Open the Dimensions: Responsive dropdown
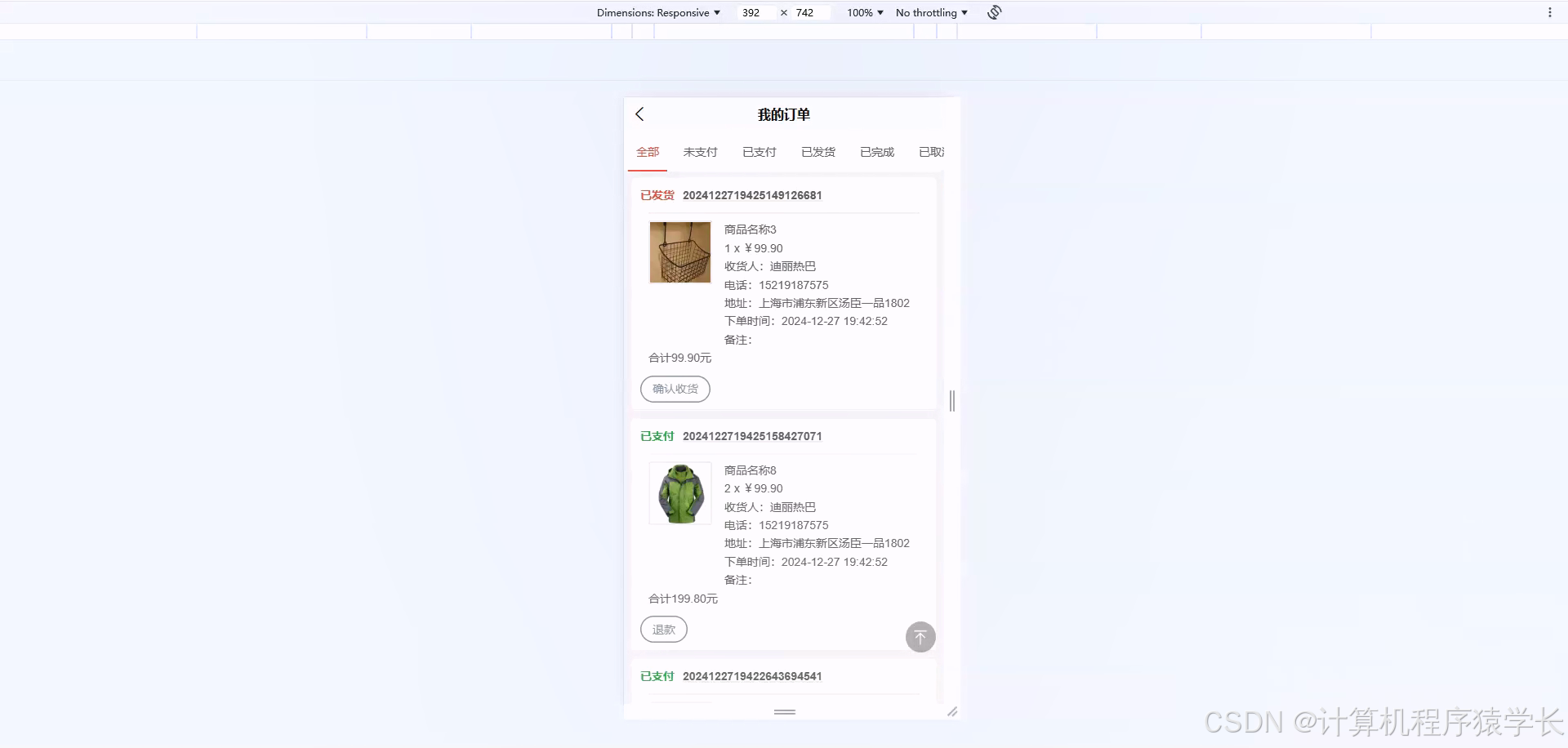Image resolution: width=1568 pixels, height=748 pixels. point(658,12)
